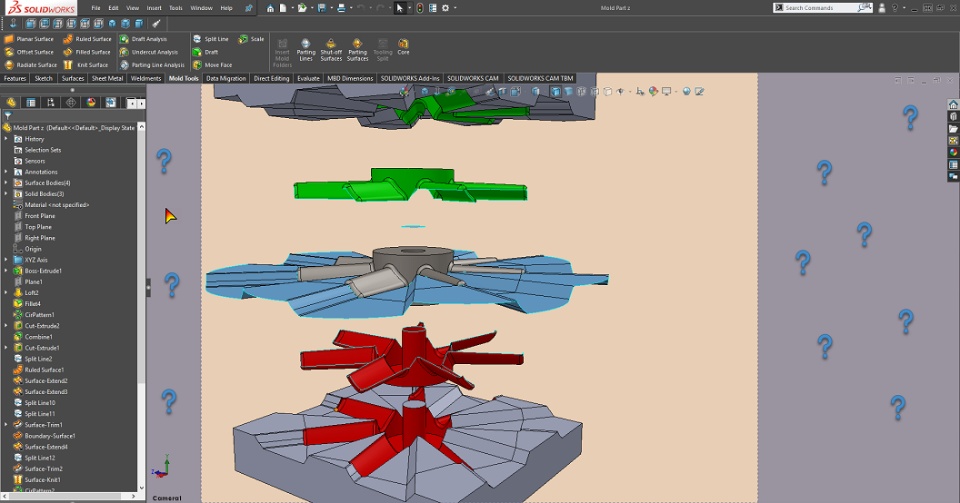Viewport: 960px width, 503px height.
Task: Expand the Solid Bodies(3) folder
Action: click(6, 194)
